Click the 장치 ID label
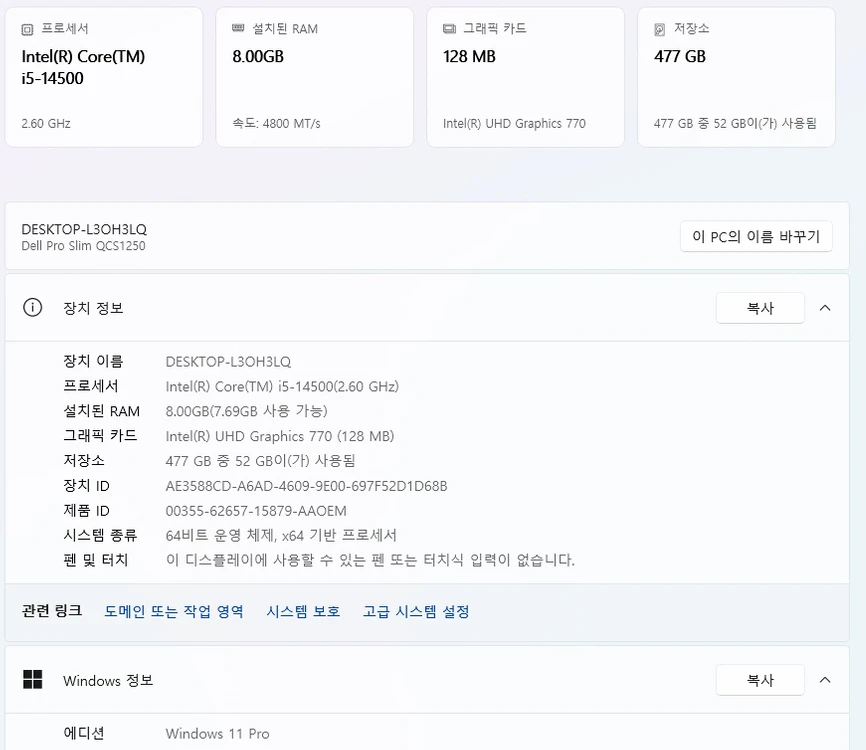The image size is (866, 750). coord(87,486)
